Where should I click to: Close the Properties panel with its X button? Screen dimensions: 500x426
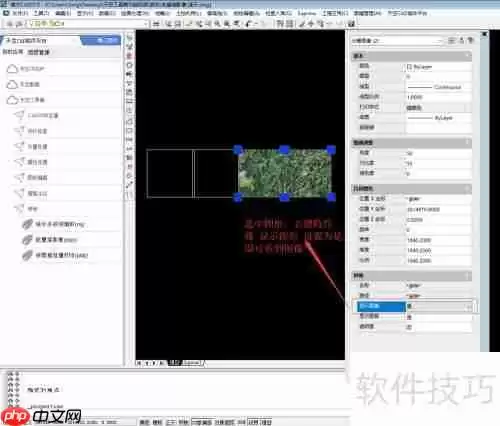pos(484,34)
